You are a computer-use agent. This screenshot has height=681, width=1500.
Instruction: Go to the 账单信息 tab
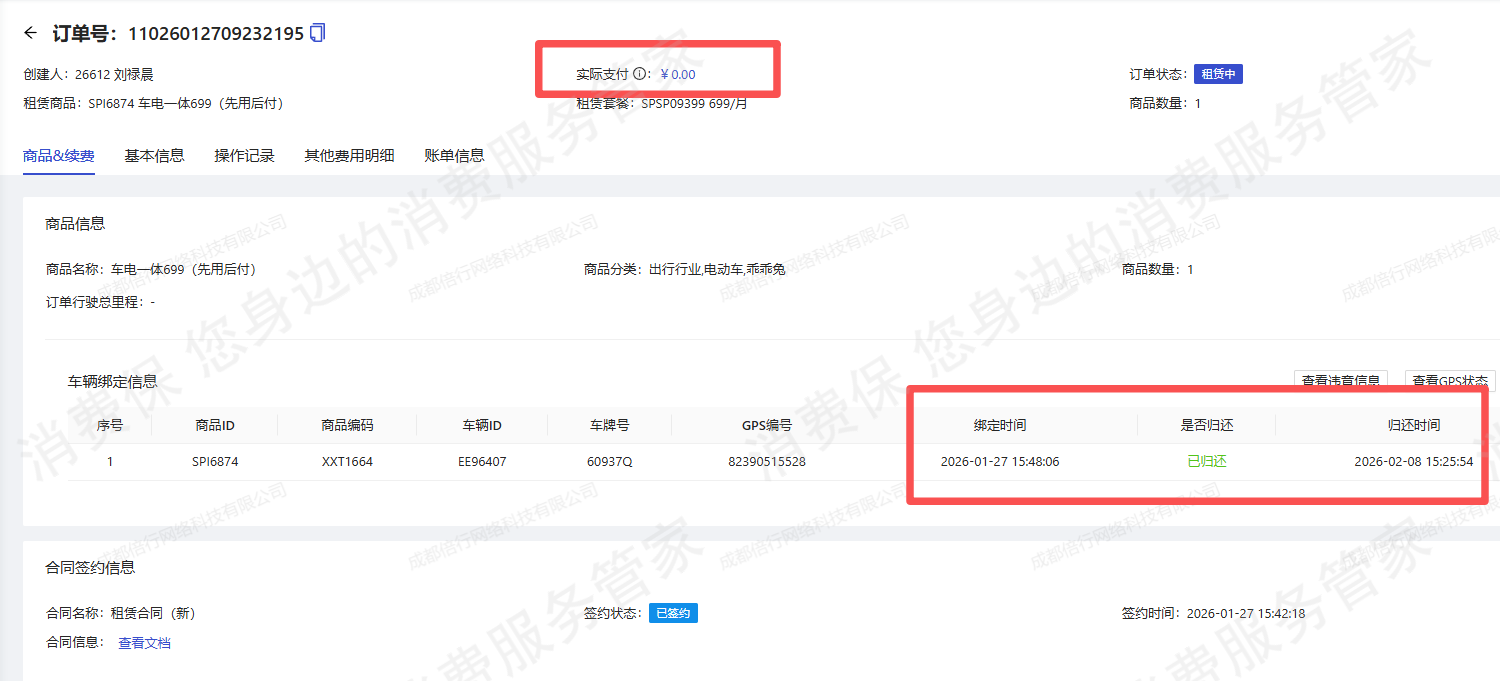[x=454, y=155]
